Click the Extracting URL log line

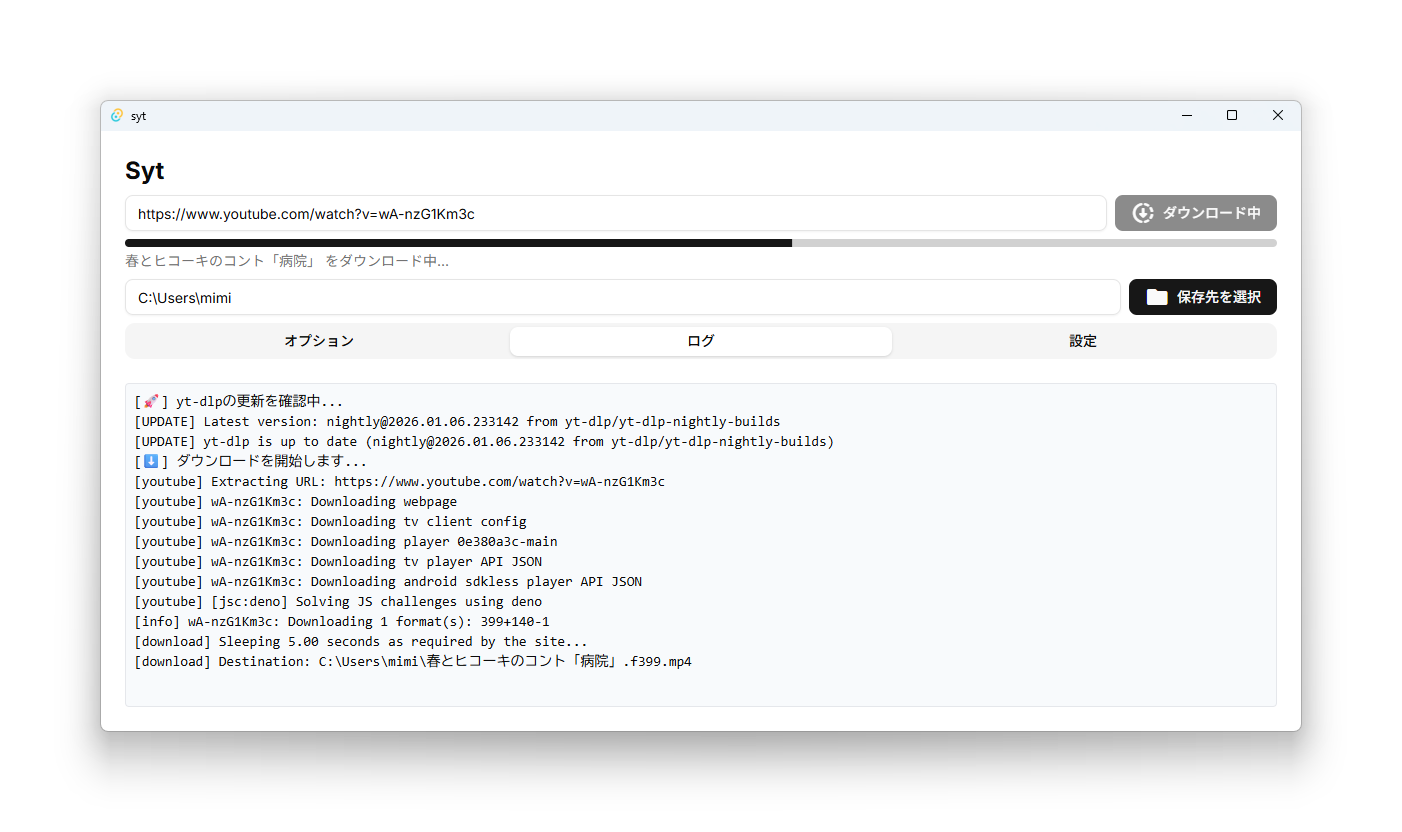coord(399,482)
